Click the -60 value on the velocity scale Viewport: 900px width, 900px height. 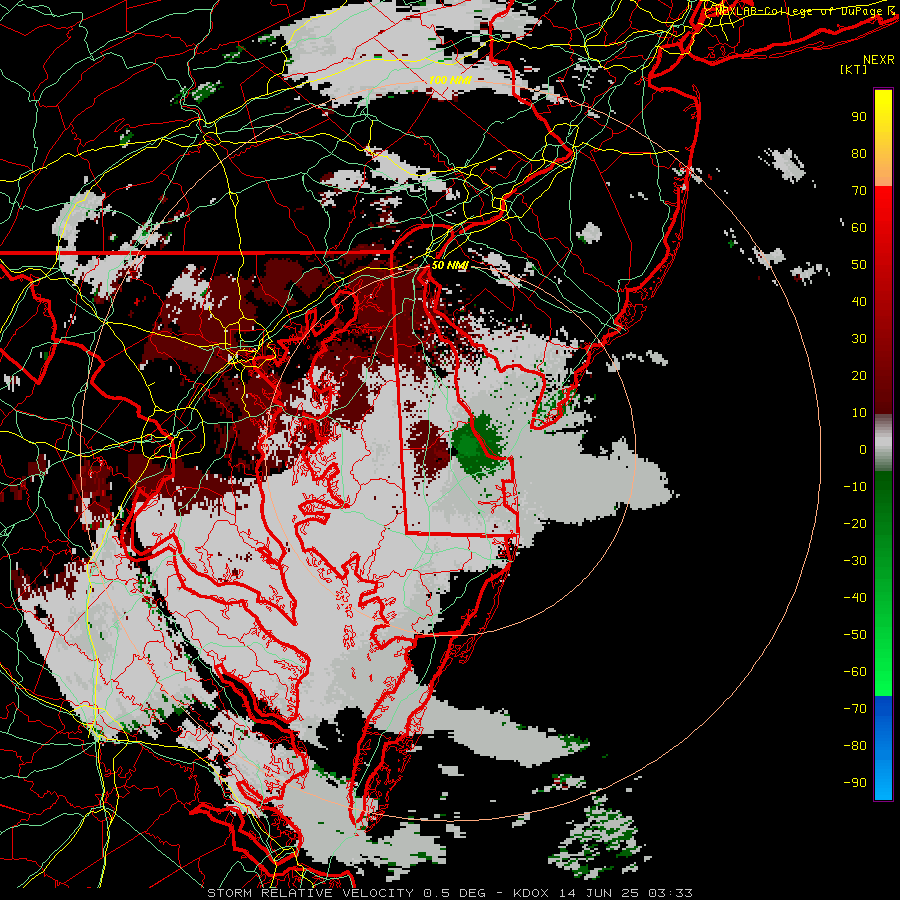(x=855, y=672)
